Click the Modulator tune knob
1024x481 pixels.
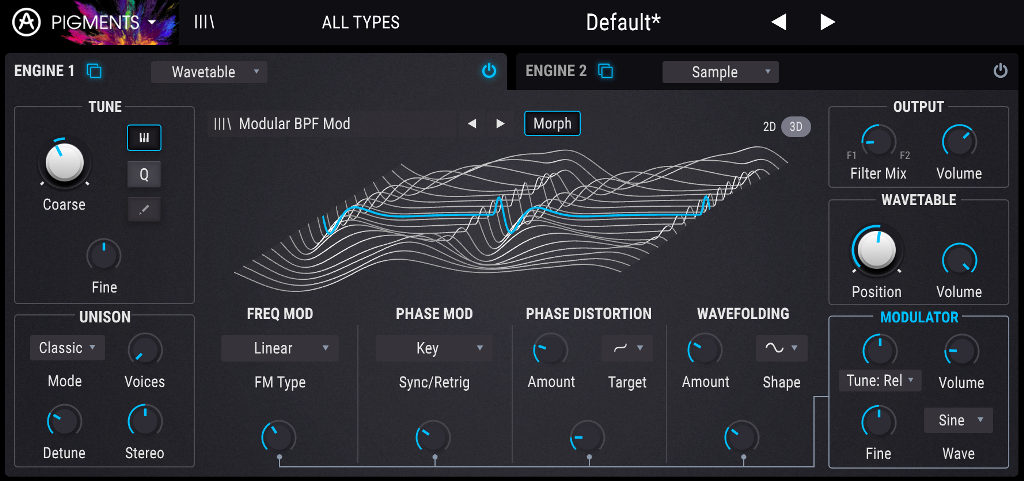[879, 350]
